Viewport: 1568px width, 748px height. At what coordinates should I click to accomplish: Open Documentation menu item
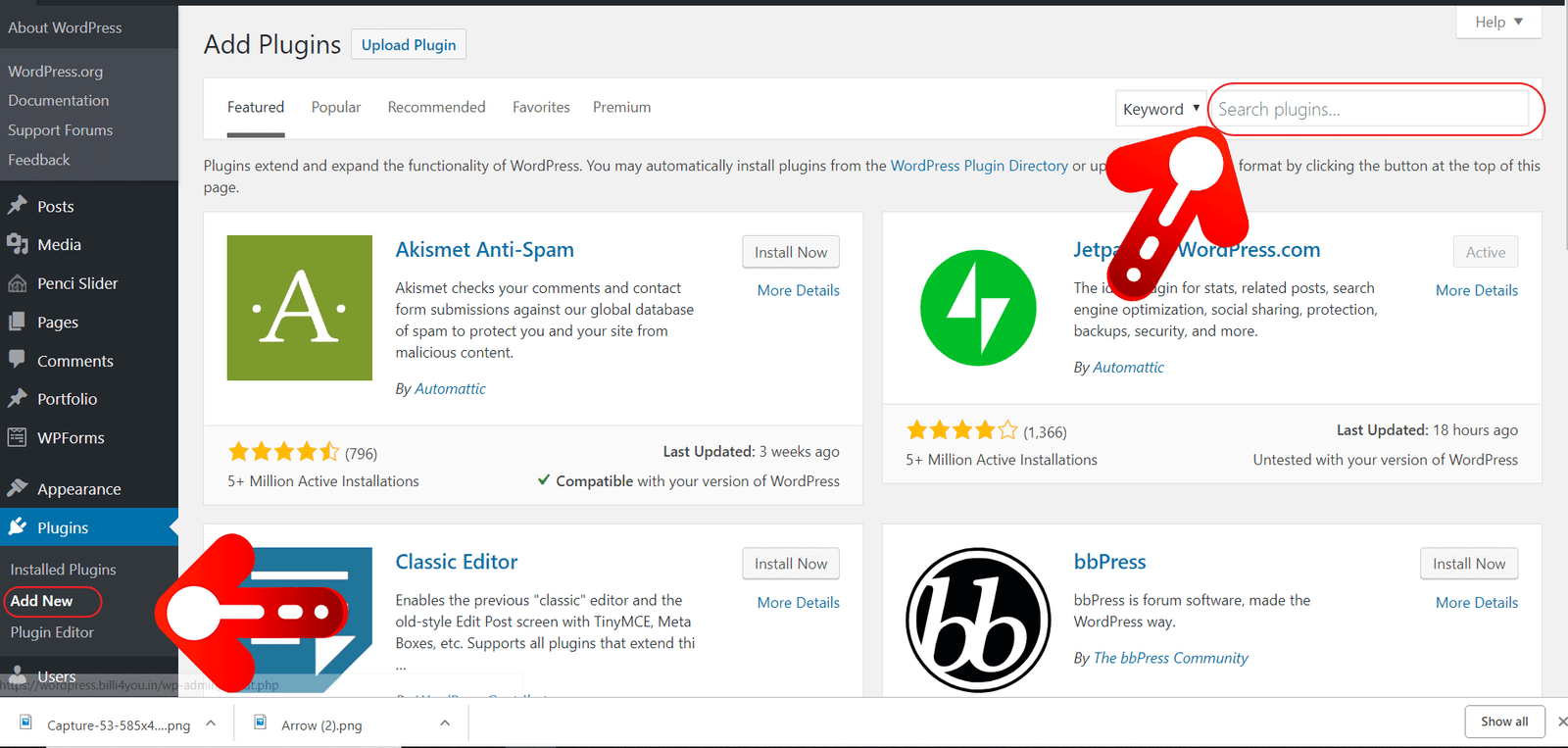coord(58,100)
